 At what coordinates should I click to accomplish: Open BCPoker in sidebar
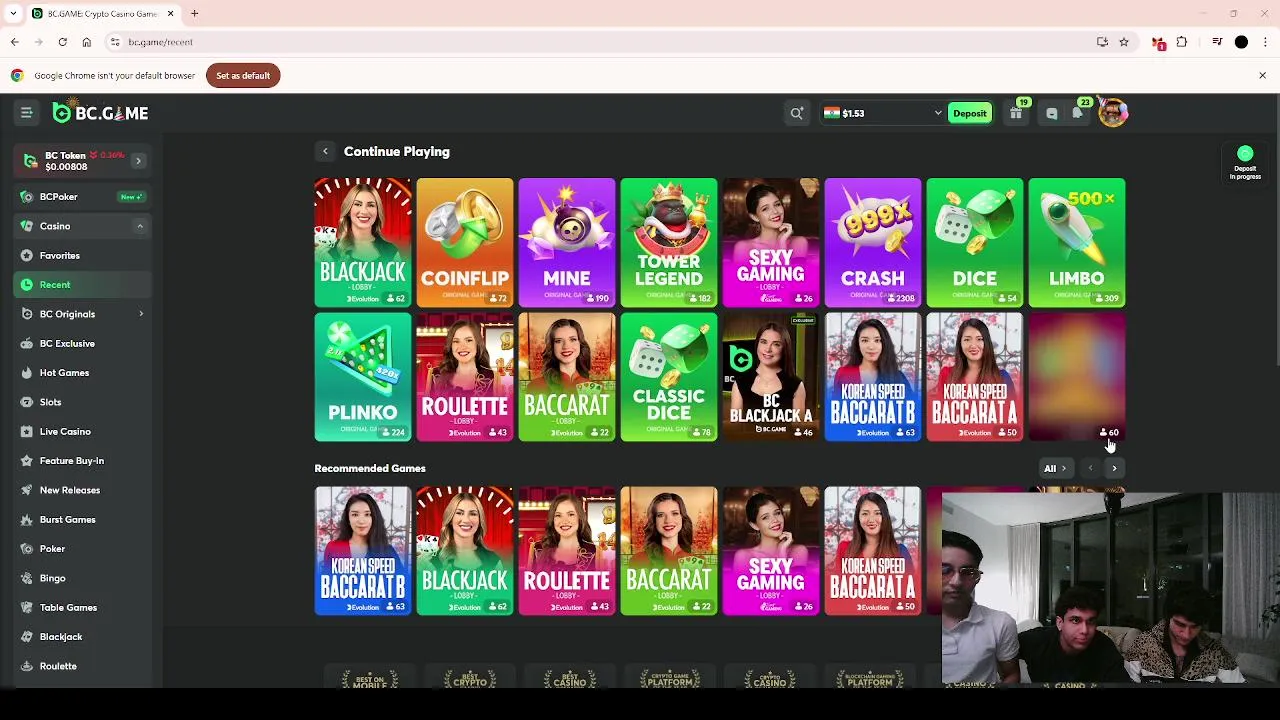[83, 197]
